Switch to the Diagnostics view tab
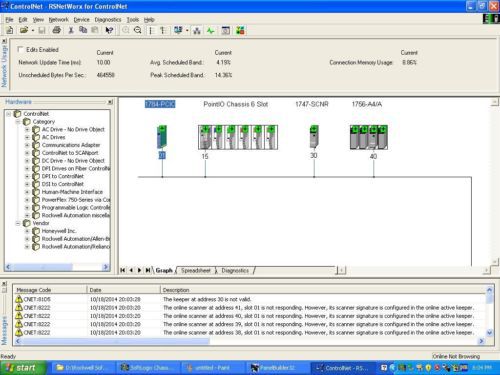The width and height of the screenshot is (500, 375). tap(235, 270)
